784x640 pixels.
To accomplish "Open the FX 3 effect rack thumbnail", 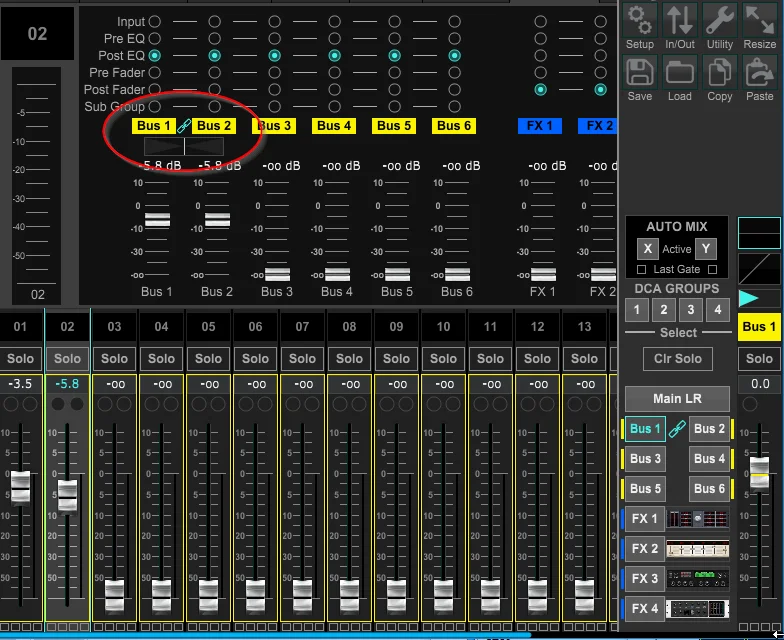I will click(x=698, y=579).
